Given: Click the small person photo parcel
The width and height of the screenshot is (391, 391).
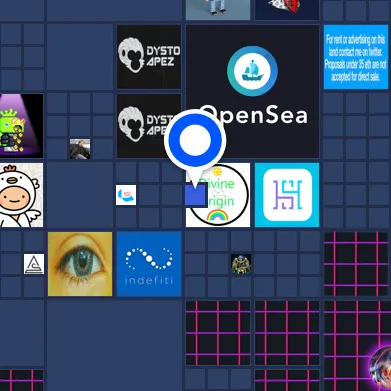Looking at the screenshot, I should [80, 149].
